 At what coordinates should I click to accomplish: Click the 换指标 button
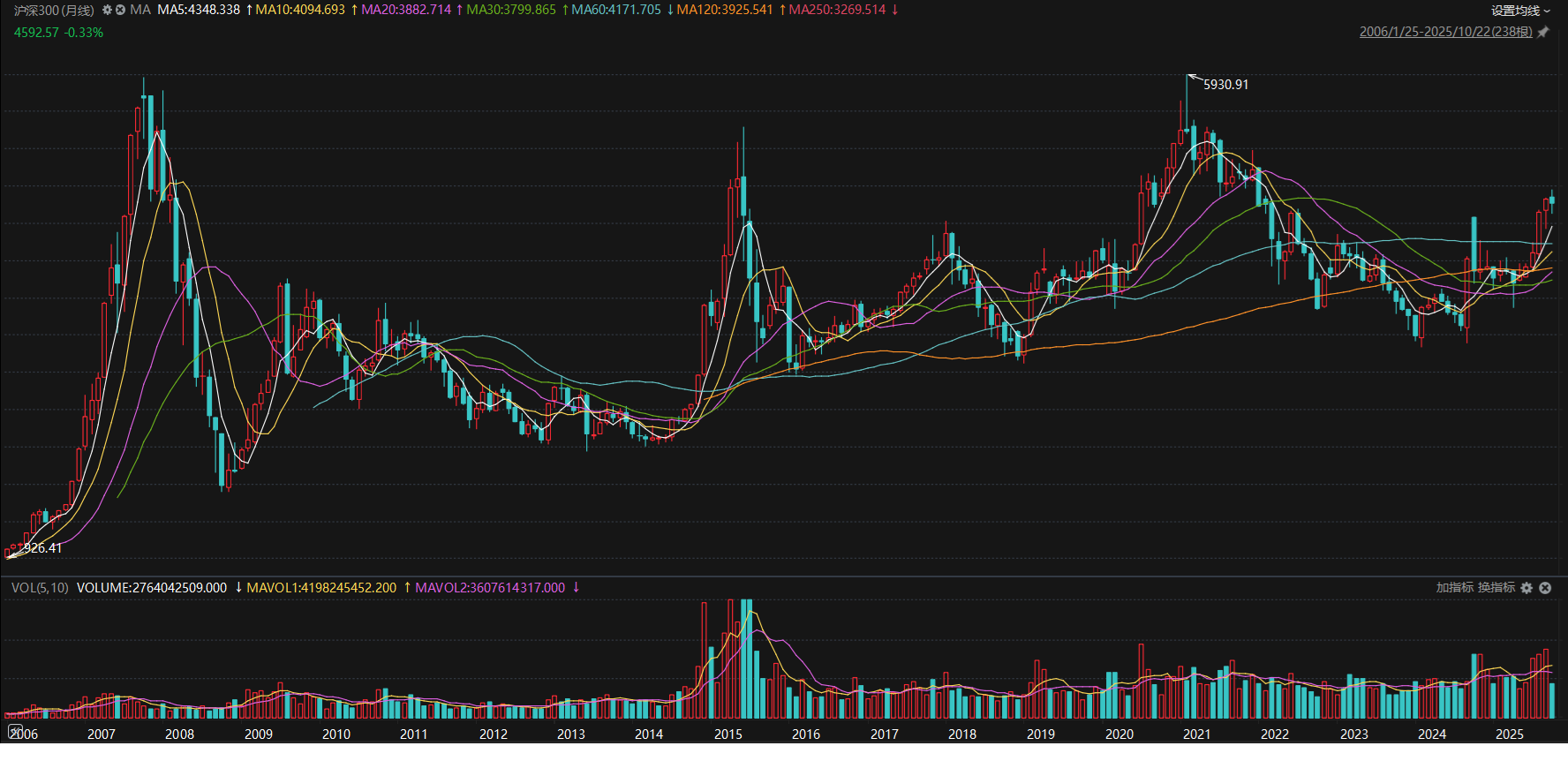(1496, 588)
